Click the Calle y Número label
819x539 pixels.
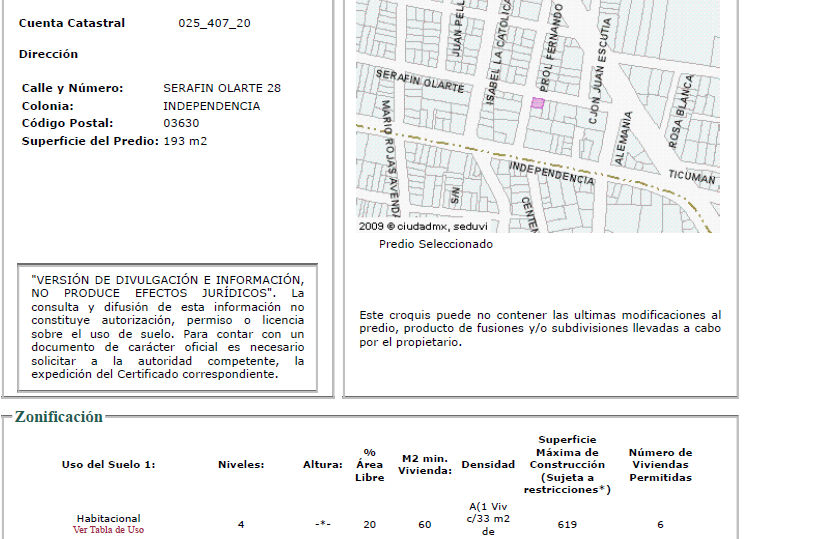coord(73,88)
